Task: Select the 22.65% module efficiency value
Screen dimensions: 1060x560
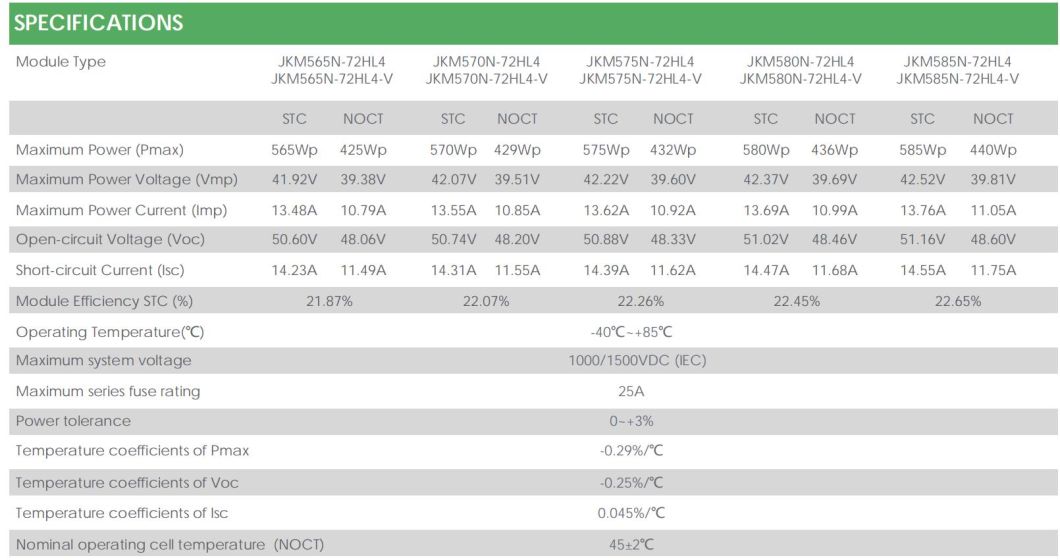Action: coord(958,301)
